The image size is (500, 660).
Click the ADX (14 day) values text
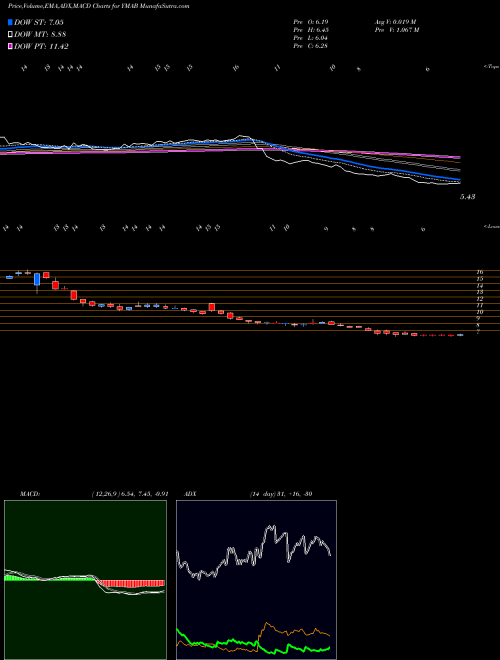[x=280, y=494]
